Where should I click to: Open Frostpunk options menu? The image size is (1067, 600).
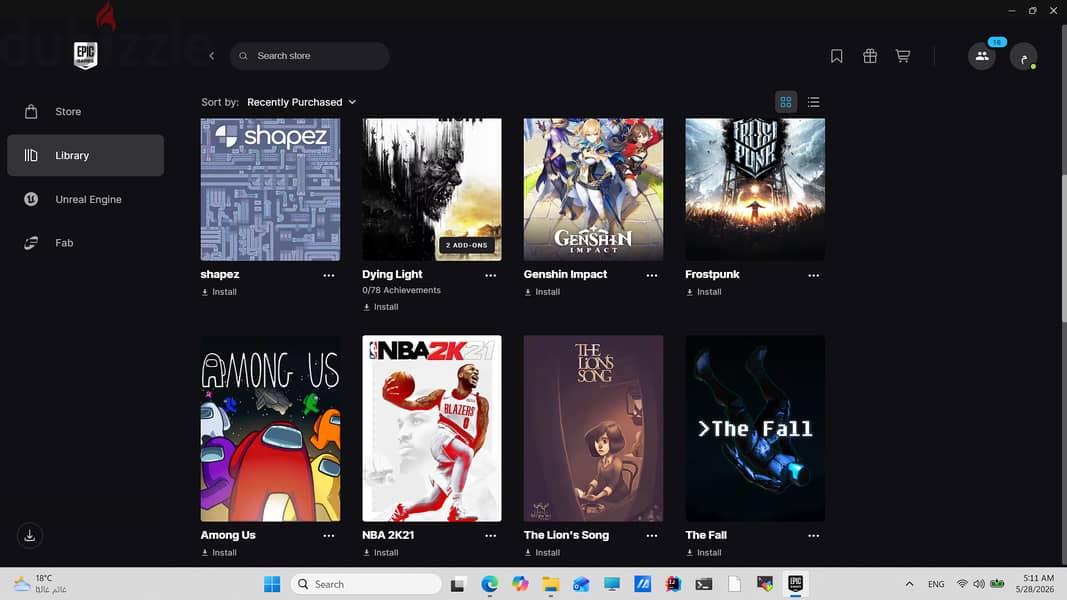tap(813, 276)
